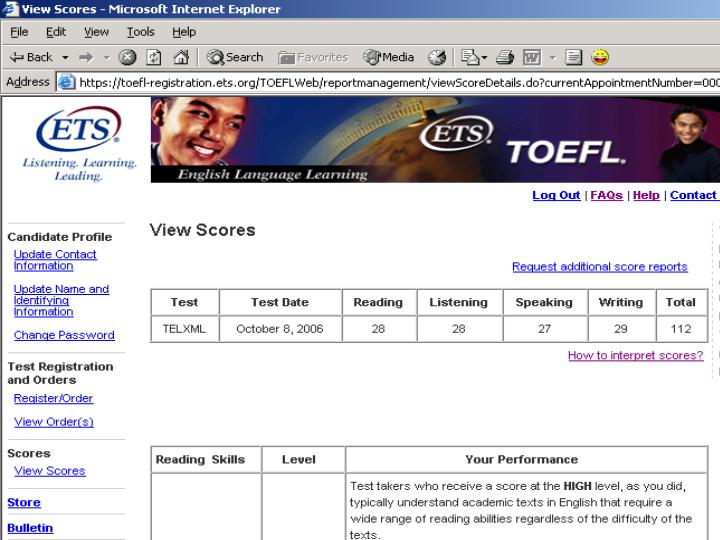Click the page icon in Address bar
Image resolution: width=720 pixels, height=540 pixels.
[67, 82]
